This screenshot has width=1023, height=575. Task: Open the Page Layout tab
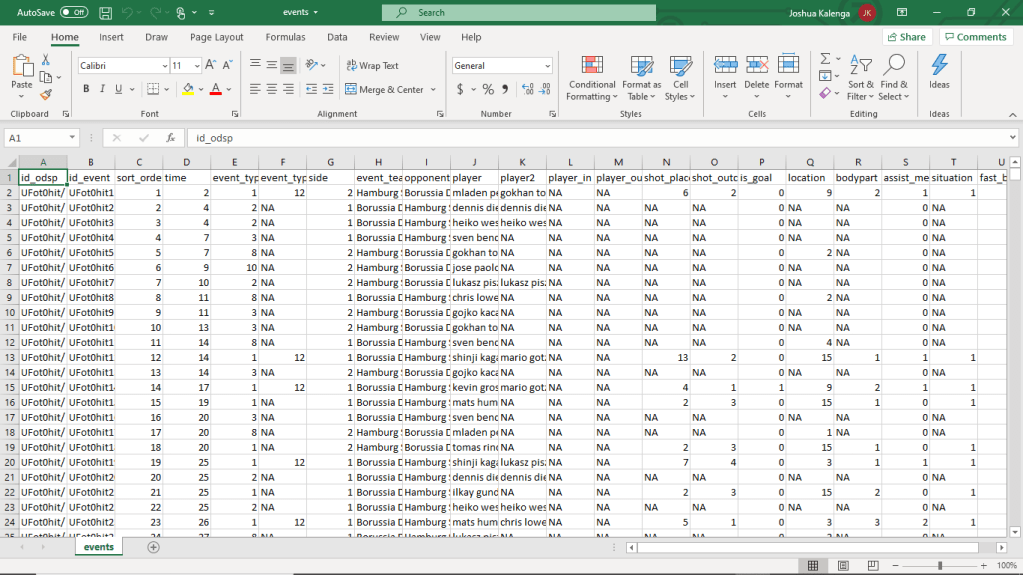[216, 37]
